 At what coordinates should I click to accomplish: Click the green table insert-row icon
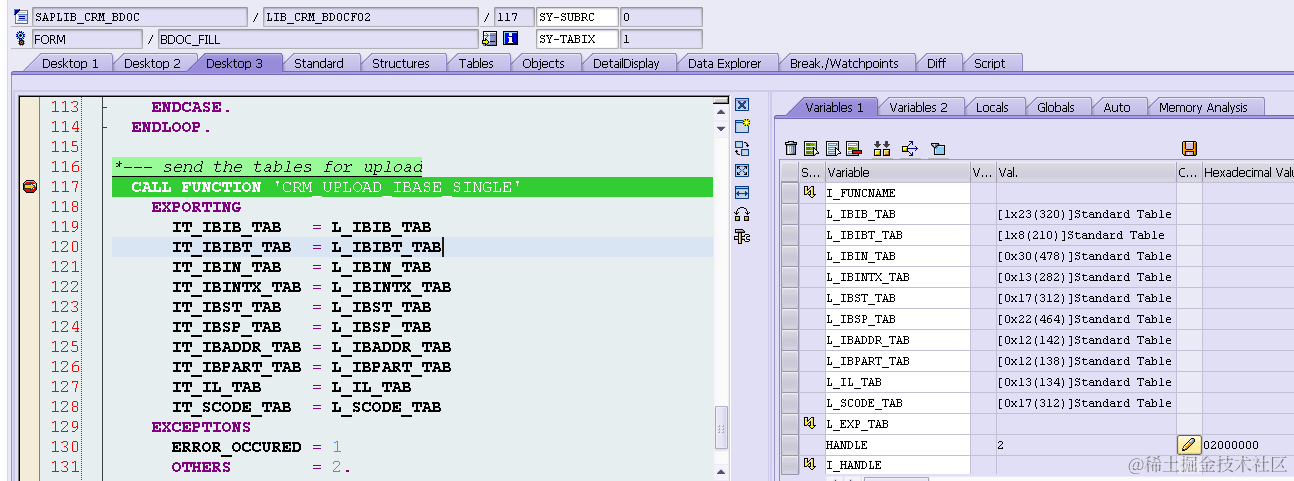(x=811, y=148)
